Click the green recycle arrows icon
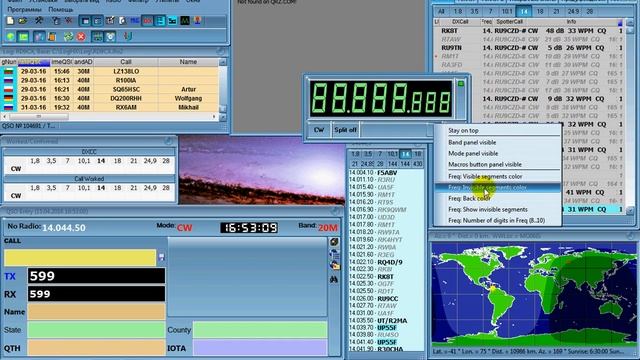 click(x=68, y=37)
